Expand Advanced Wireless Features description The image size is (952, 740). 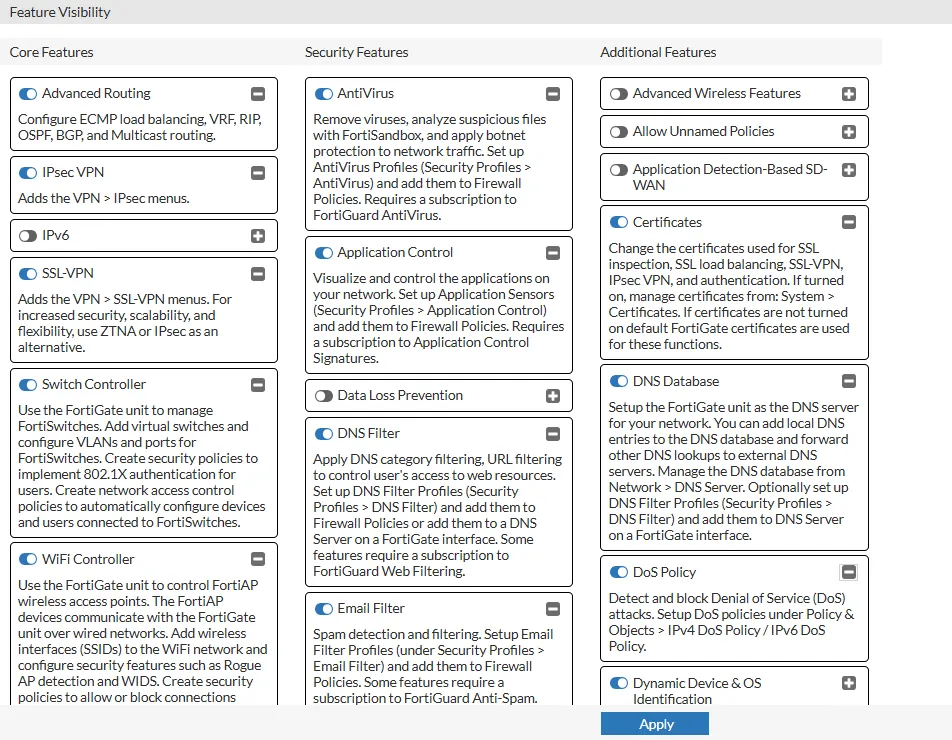pos(849,94)
